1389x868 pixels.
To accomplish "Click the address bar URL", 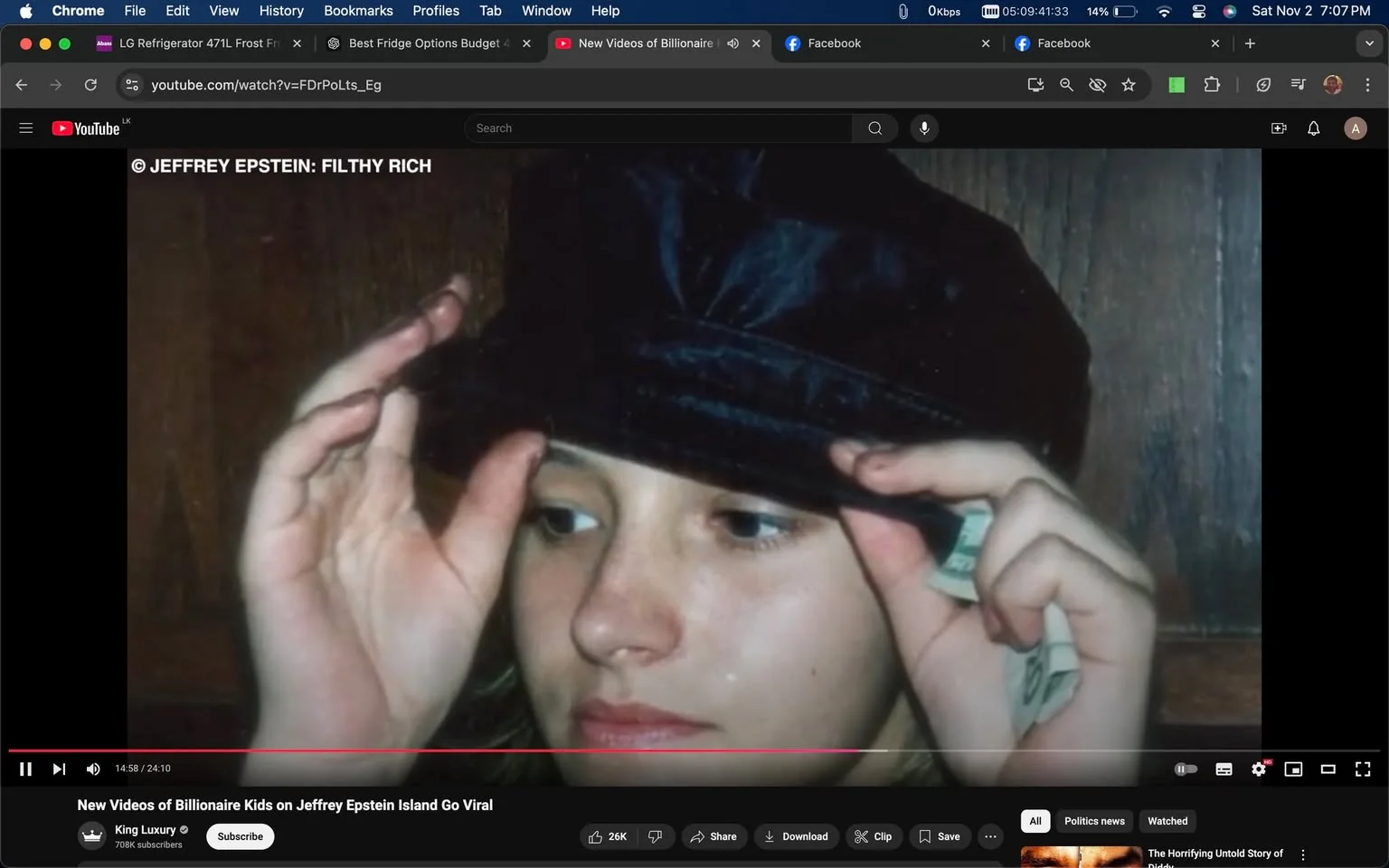I will pyautogui.click(x=266, y=85).
